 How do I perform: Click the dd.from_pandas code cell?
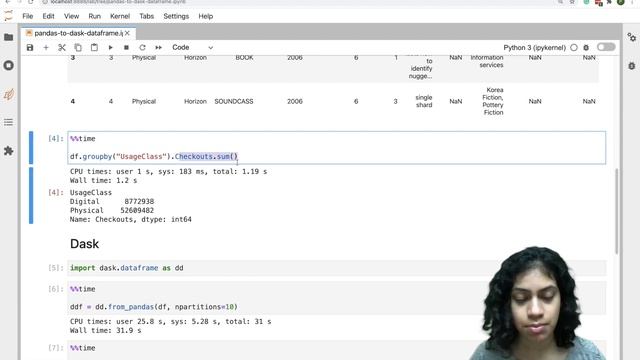point(337,298)
